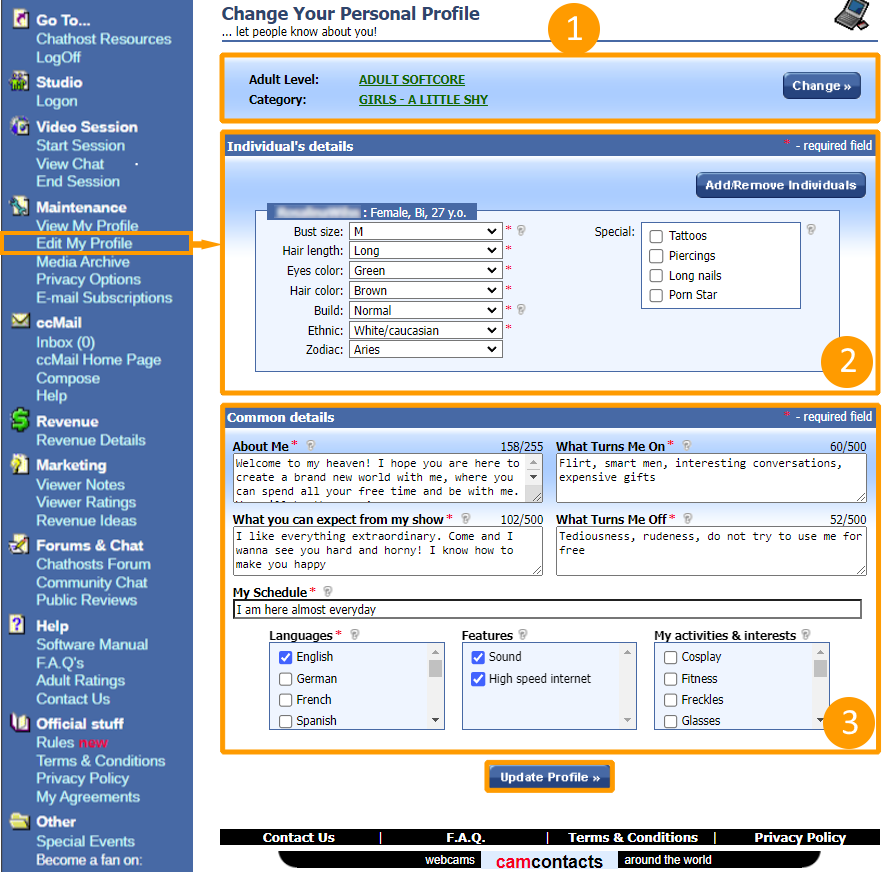This screenshot has width=886, height=872.
Task: Click the Video Session camera icon
Action: [x=19, y=127]
